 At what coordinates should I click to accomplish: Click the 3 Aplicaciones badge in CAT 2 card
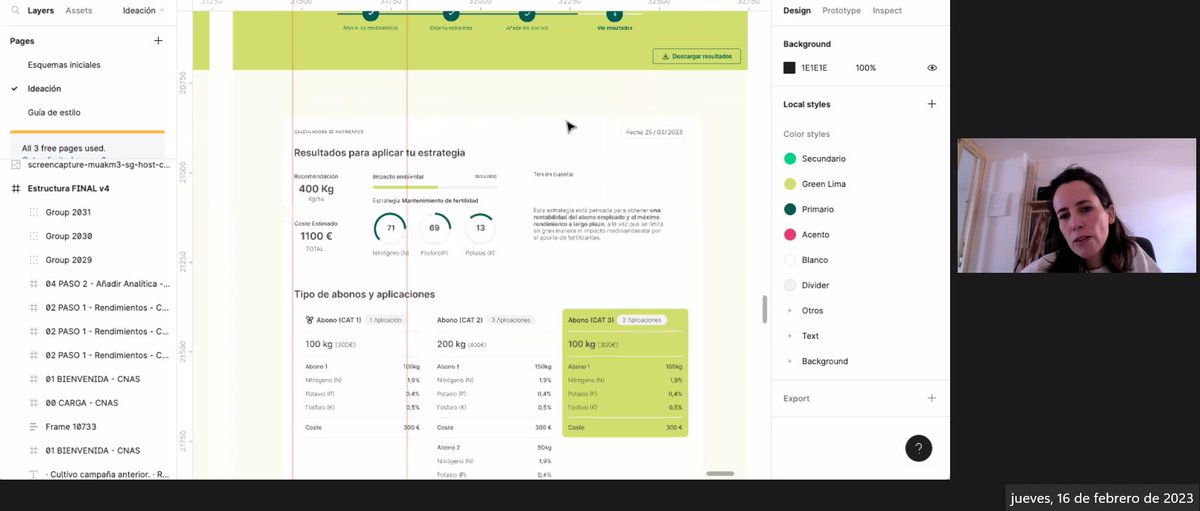pyautogui.click(x=511, y=320)
